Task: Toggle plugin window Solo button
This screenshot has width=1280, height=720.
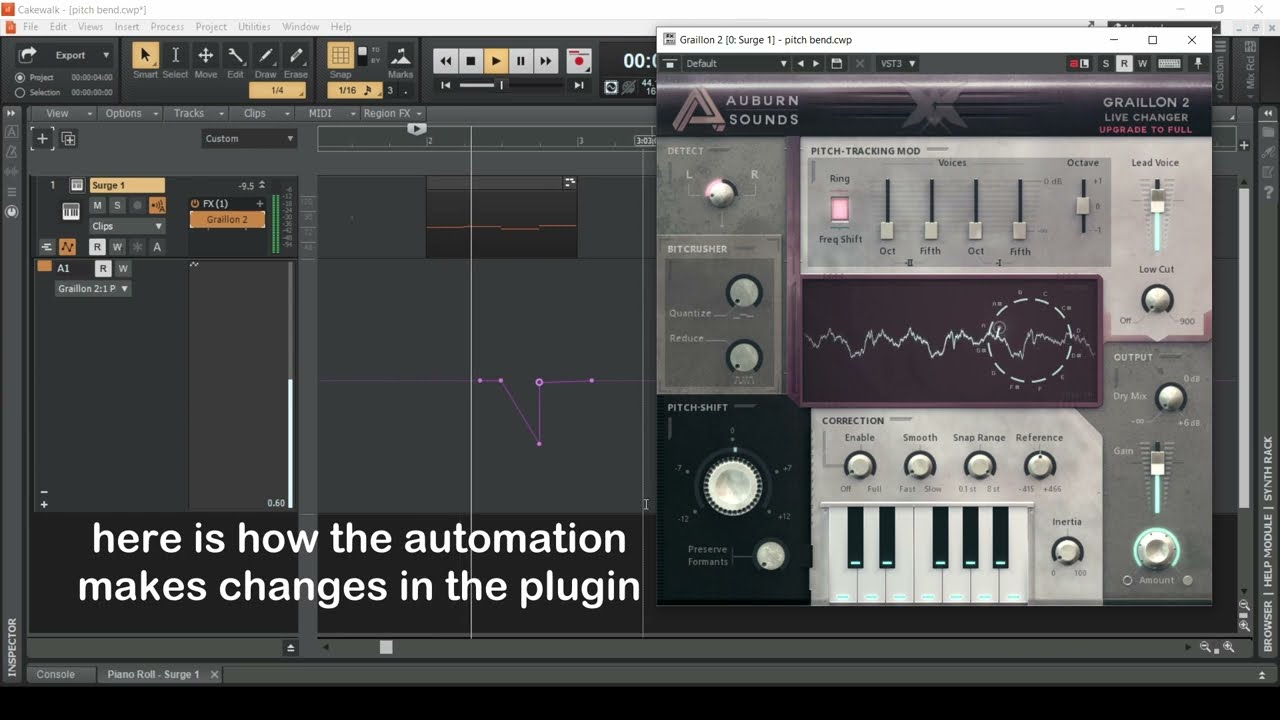Action: [1105, 63]
